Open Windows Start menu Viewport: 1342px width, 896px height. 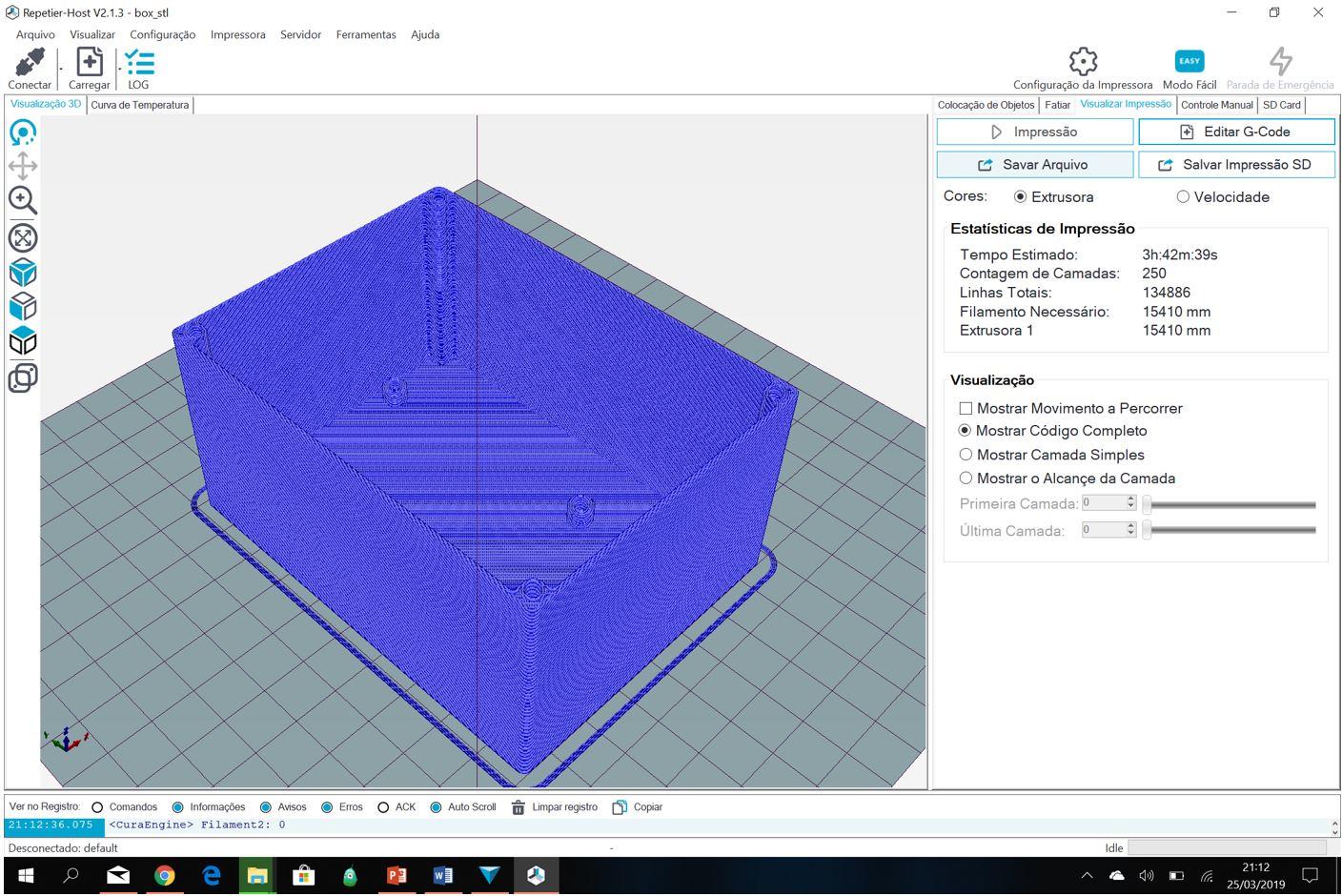[26, 875]
